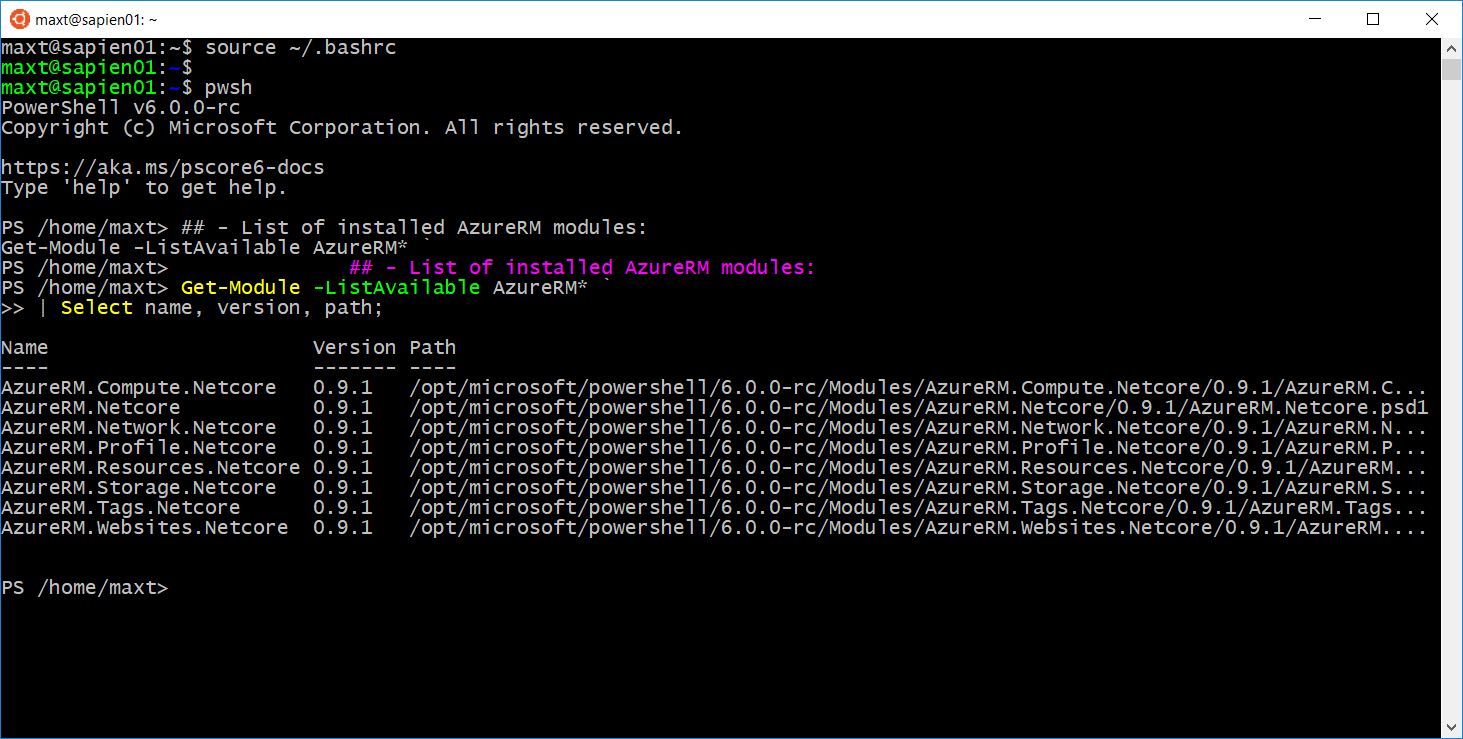
Task: Click the 'AzureRM.Netcore' module name
Action: click(x=91, y=408)
